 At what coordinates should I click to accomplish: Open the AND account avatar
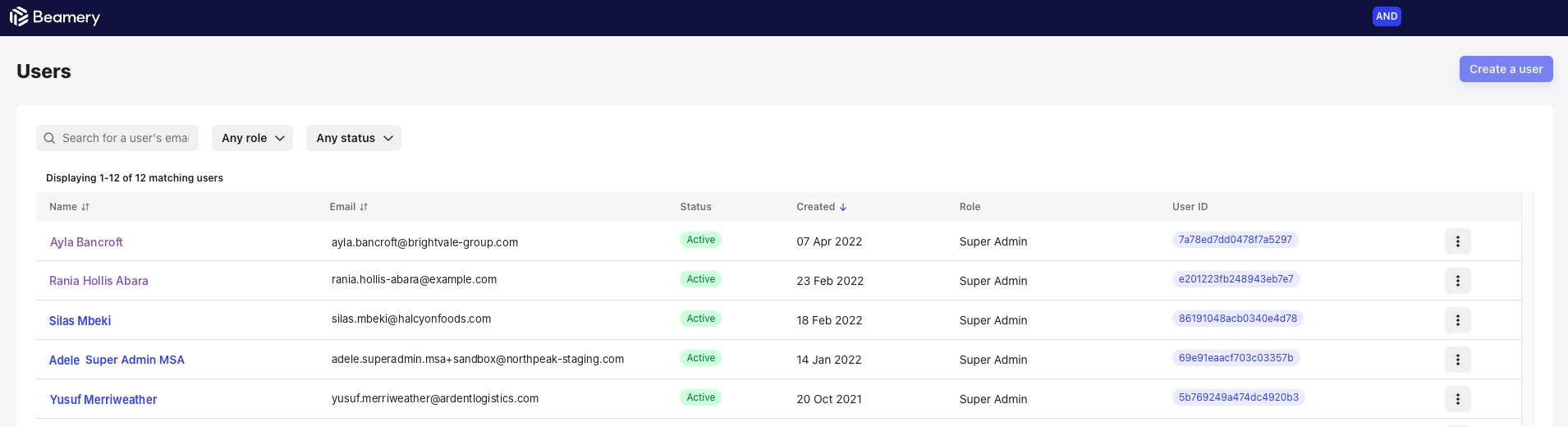(x=1387, y=16)
